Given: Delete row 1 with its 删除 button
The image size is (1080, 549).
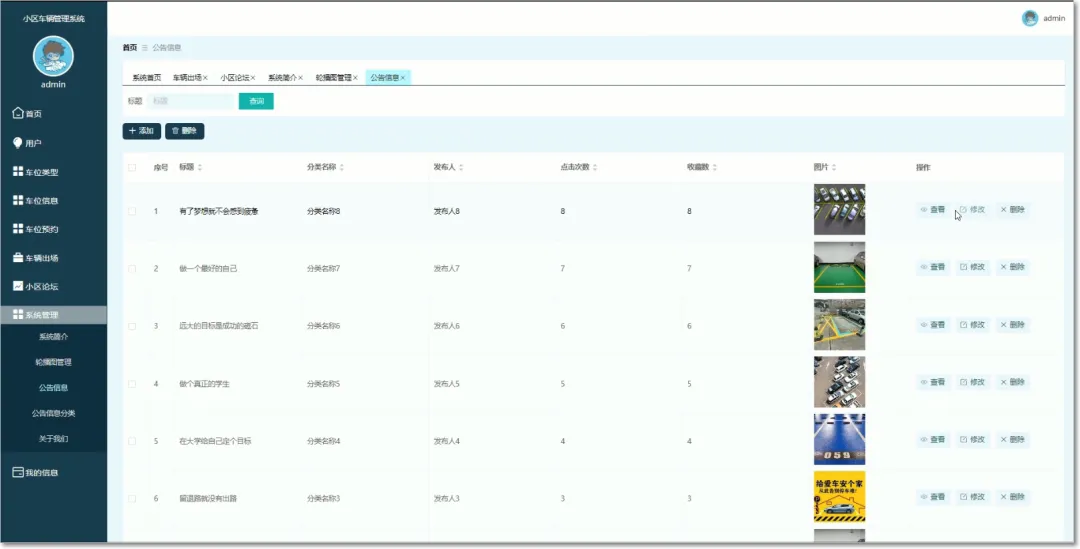Looking at the screenshot, I should tap(1012, 209).
